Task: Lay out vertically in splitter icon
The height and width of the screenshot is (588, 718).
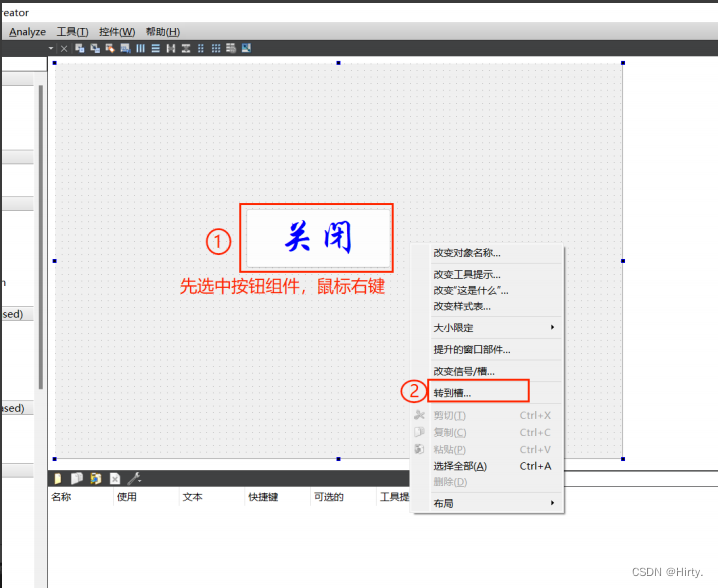Action: click(x=186, y=48)
